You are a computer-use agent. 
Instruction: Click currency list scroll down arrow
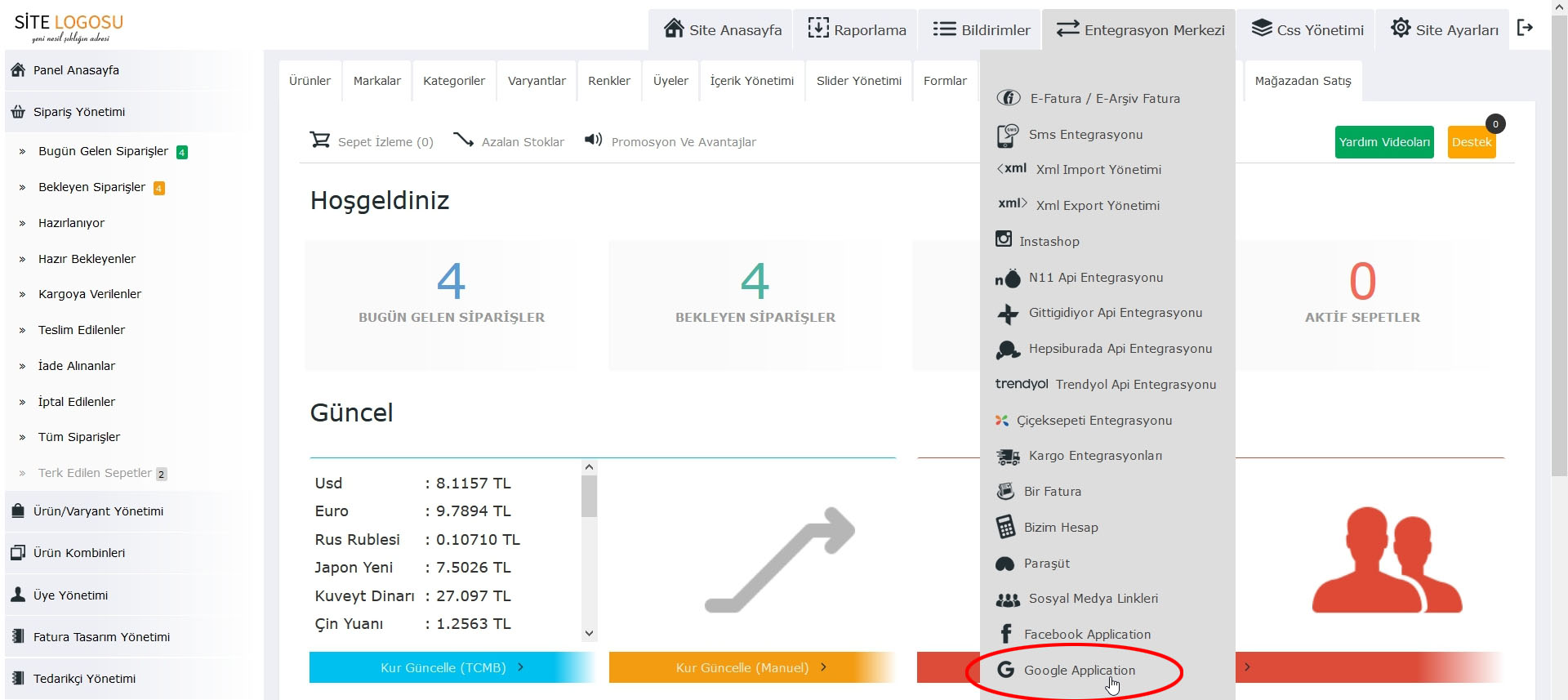[589, 633]
